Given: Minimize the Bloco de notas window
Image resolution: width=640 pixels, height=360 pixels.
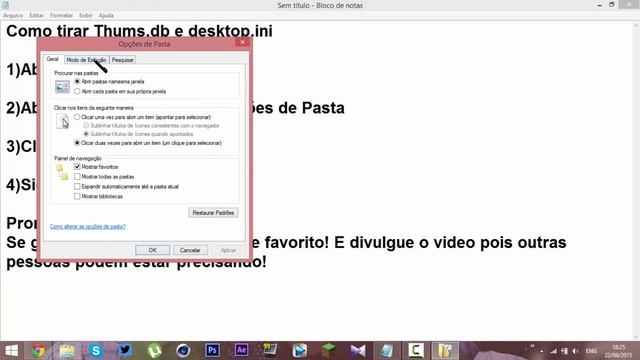Looking at the screenshot, I should coord(600,5).
